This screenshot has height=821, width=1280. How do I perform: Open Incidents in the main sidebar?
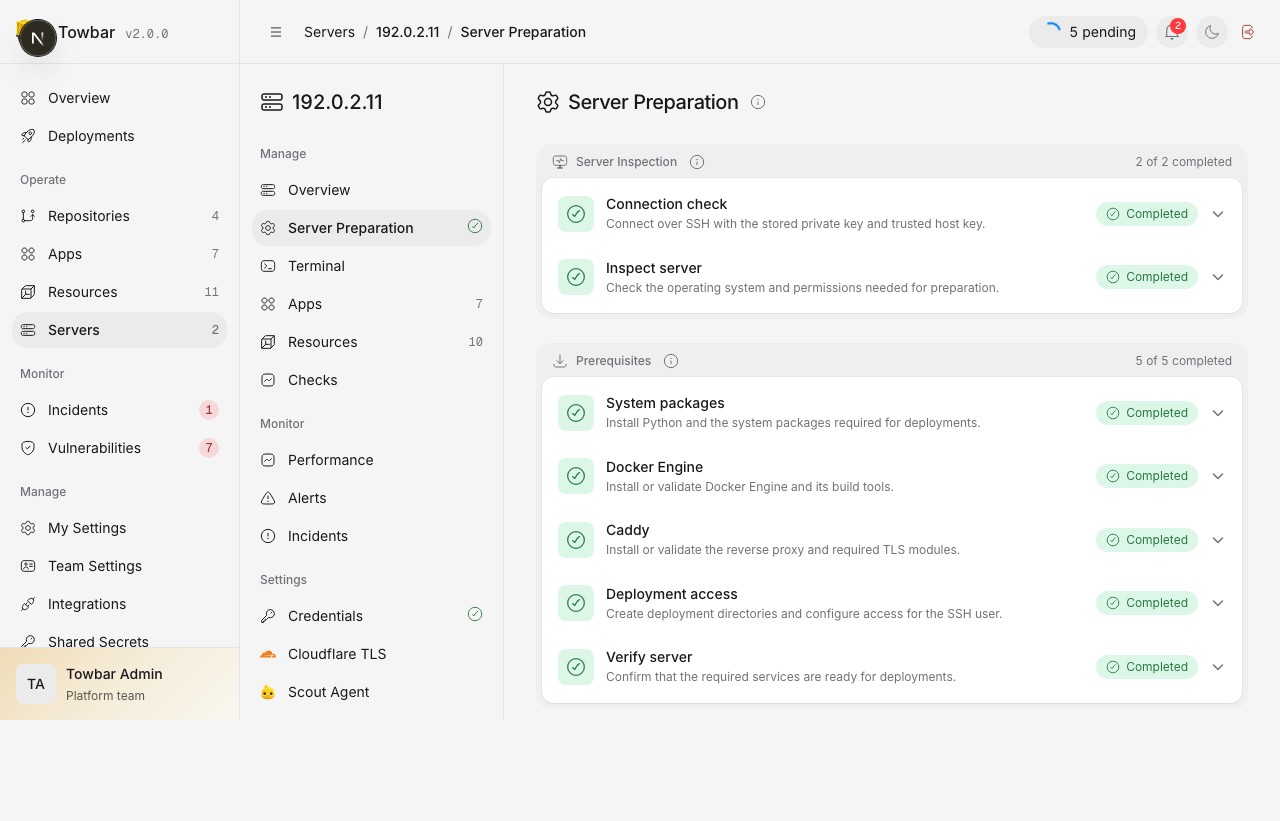coord(120,410)
